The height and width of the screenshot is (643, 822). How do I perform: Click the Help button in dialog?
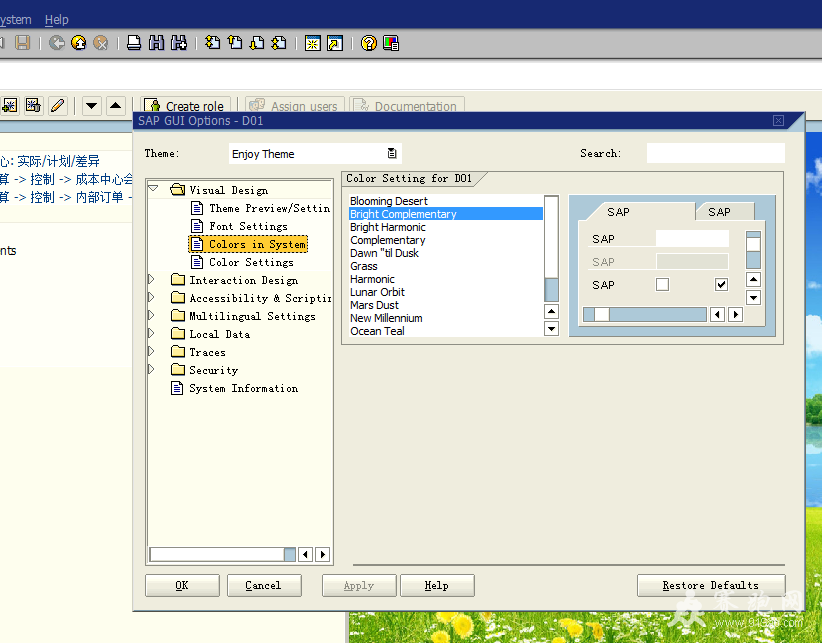pos(437,585)
